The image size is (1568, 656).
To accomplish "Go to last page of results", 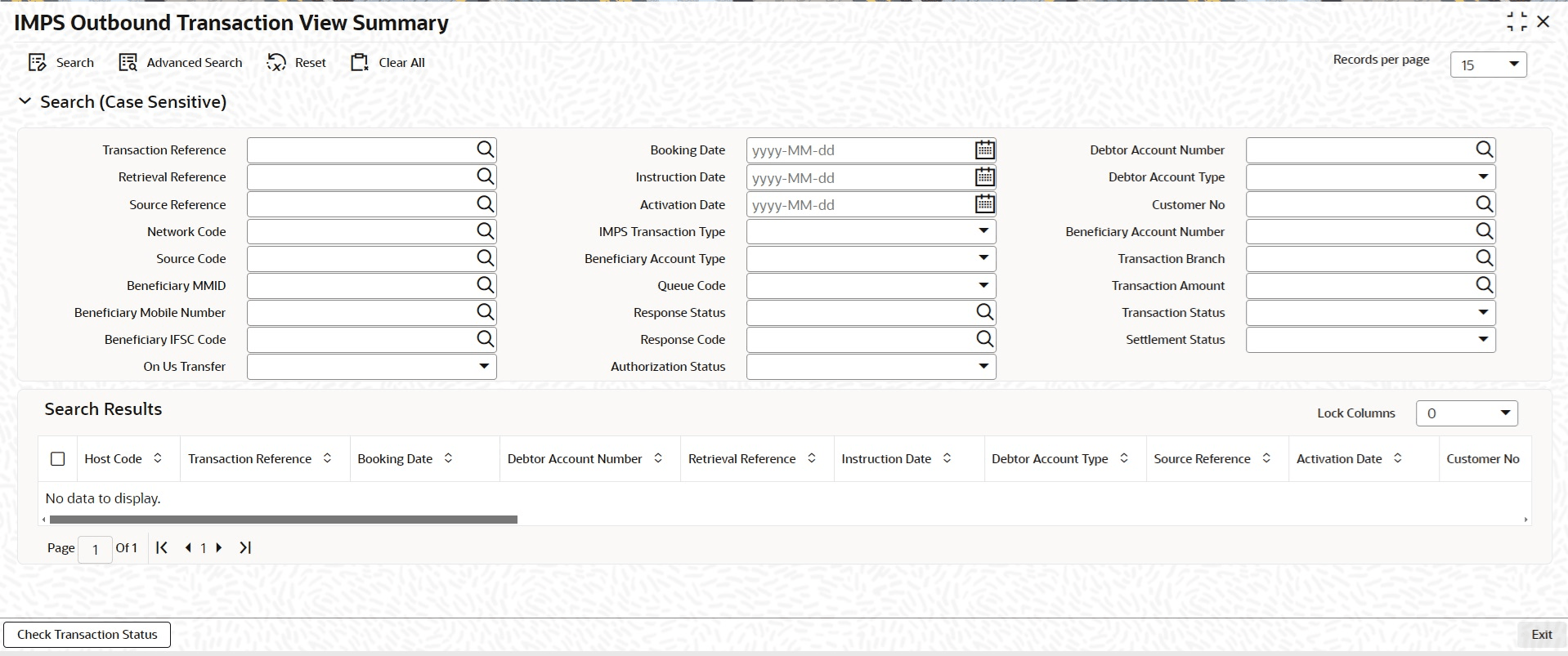I will pos(245,547).
